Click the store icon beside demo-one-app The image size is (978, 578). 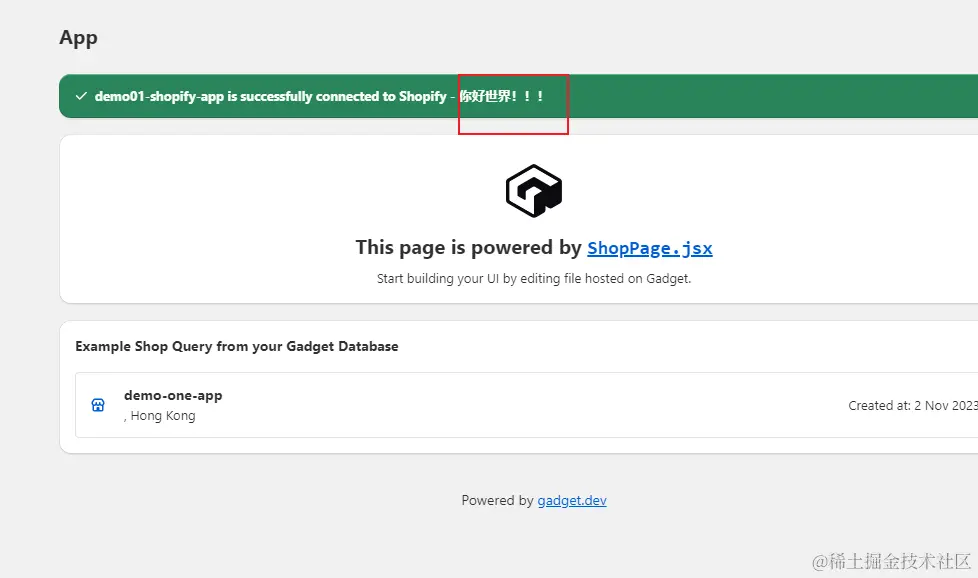point(98,405)
